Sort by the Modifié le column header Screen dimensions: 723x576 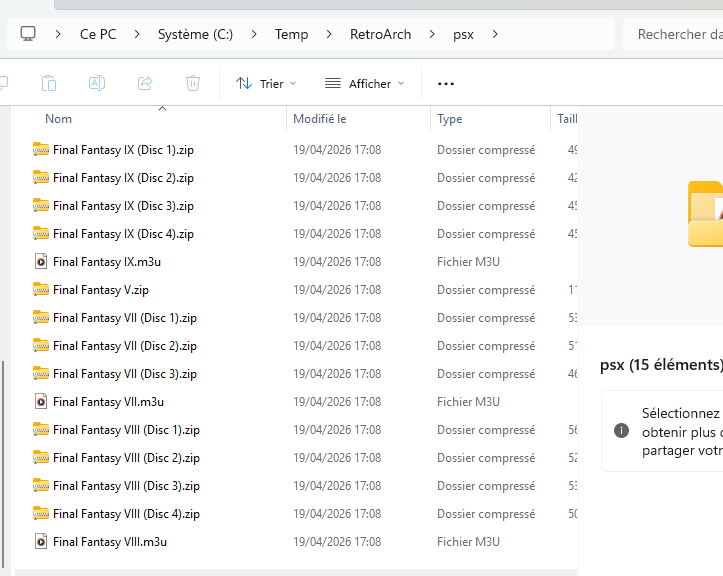(319, 119)
